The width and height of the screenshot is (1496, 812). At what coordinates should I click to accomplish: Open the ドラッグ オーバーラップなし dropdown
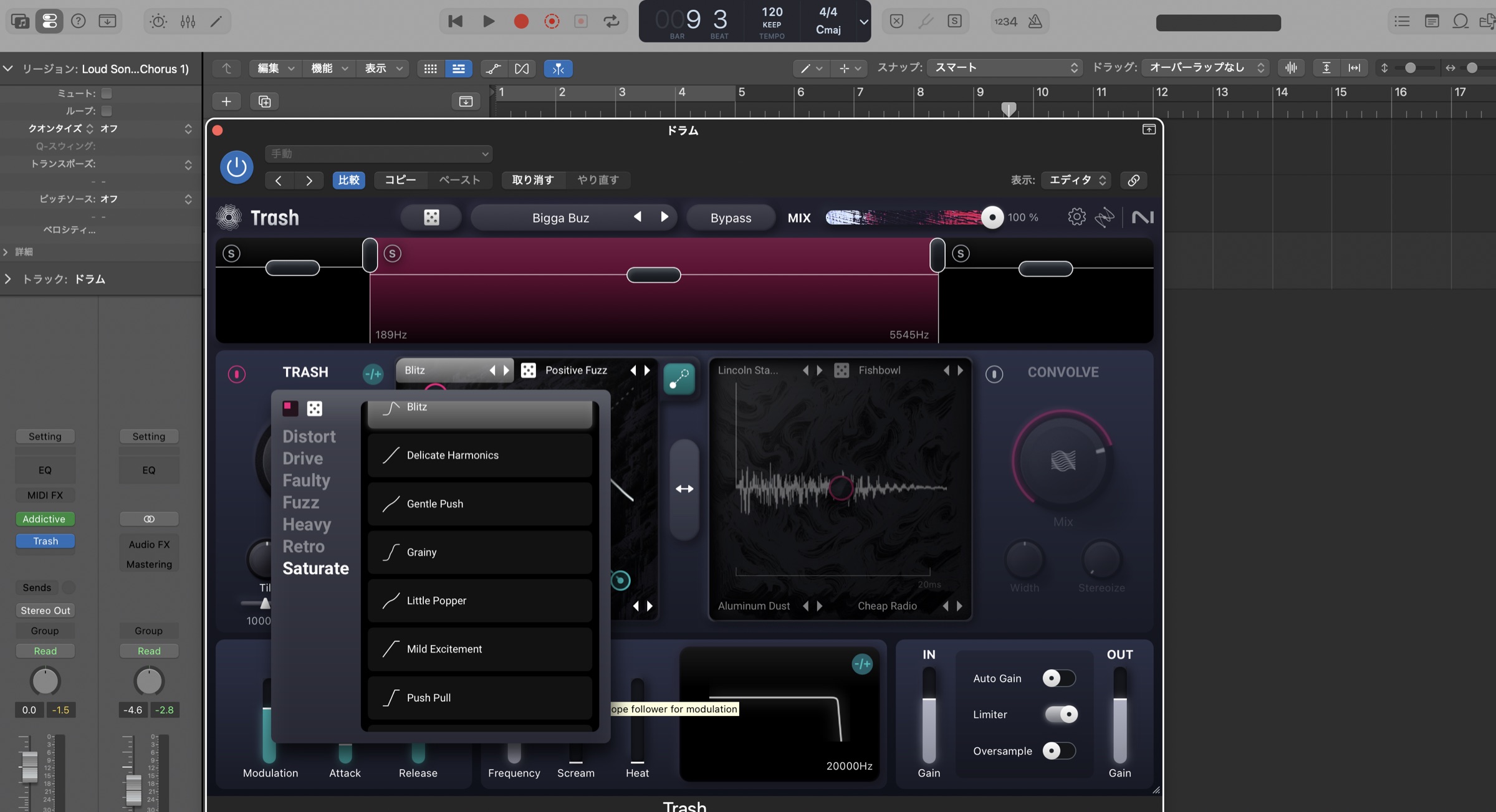[x=1206, y=68]
